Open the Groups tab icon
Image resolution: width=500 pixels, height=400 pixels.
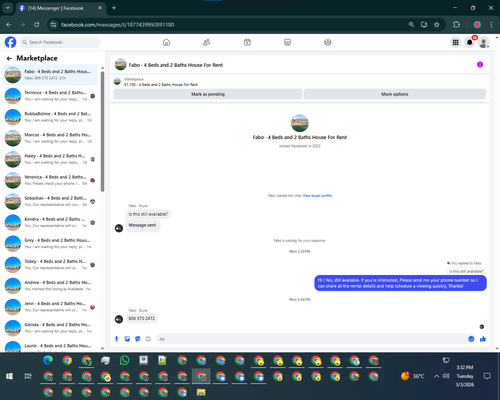(328, 42)
